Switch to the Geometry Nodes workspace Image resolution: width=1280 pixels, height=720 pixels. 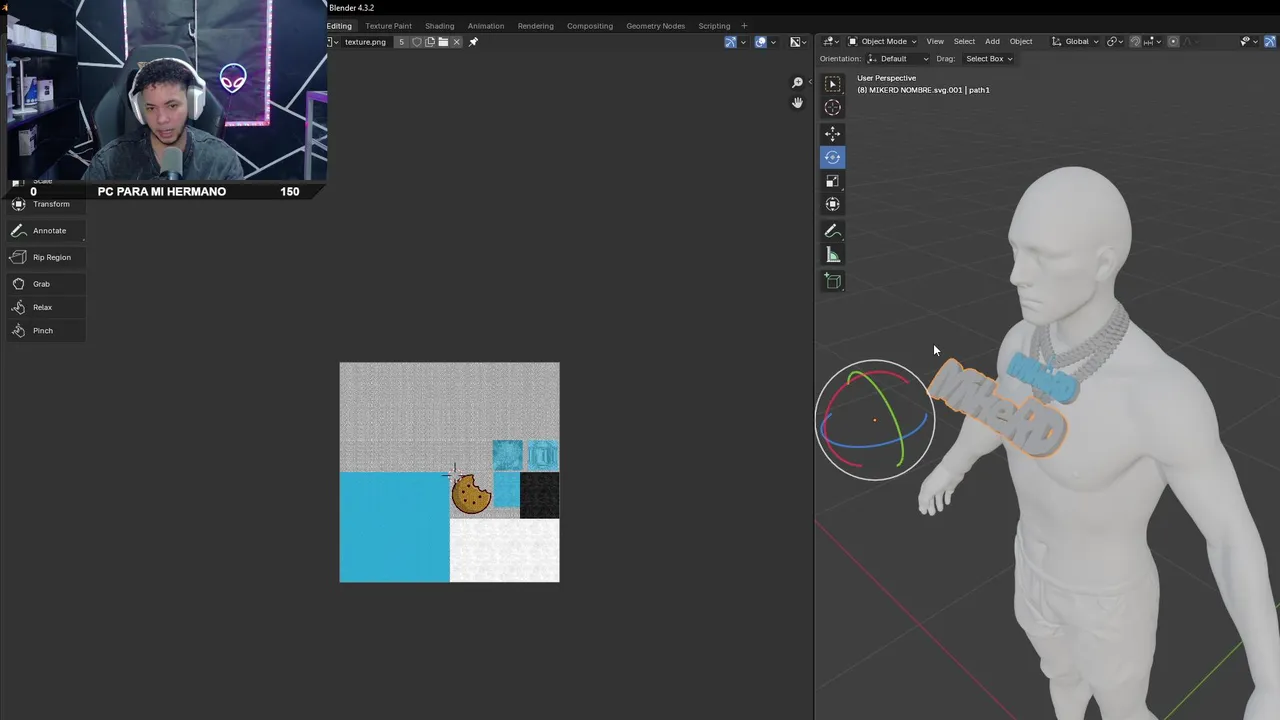point(656,26)
